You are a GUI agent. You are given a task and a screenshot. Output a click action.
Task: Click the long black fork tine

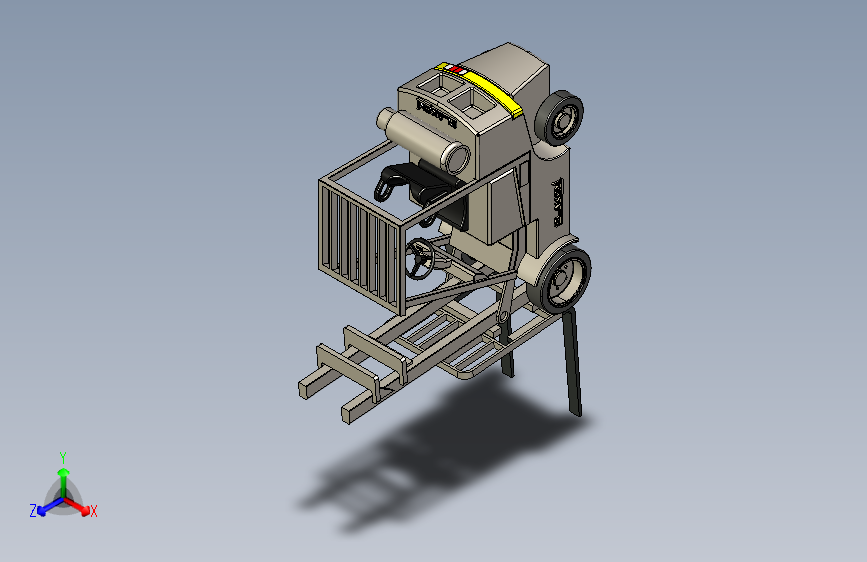(572, 363)
